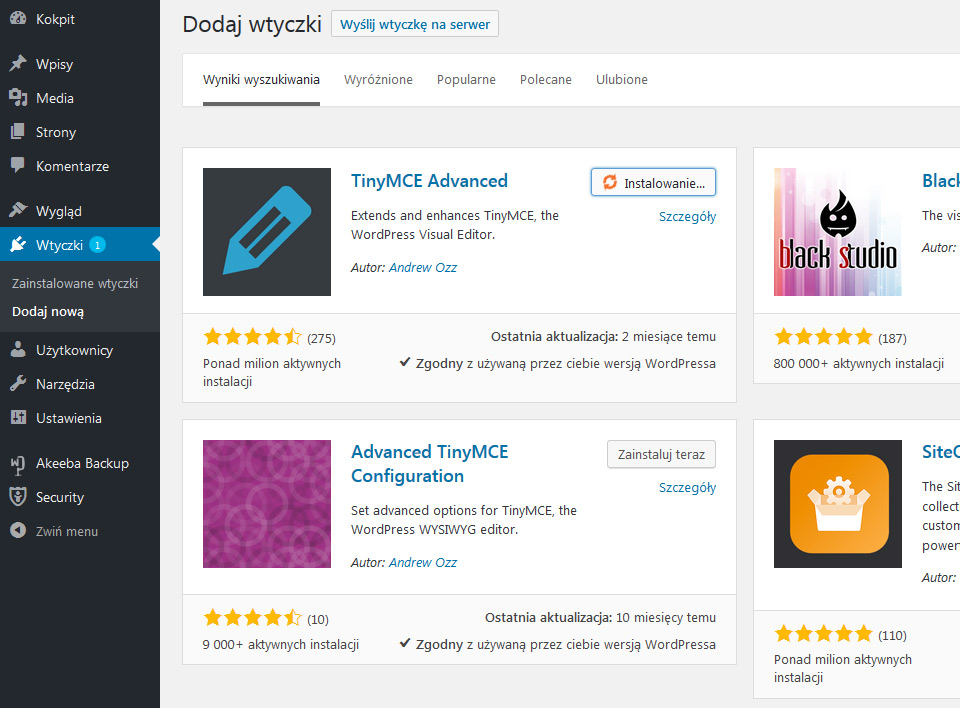Switch to Wyróżnione tab
Screen dimensions: 960x708
pos(378,80)
